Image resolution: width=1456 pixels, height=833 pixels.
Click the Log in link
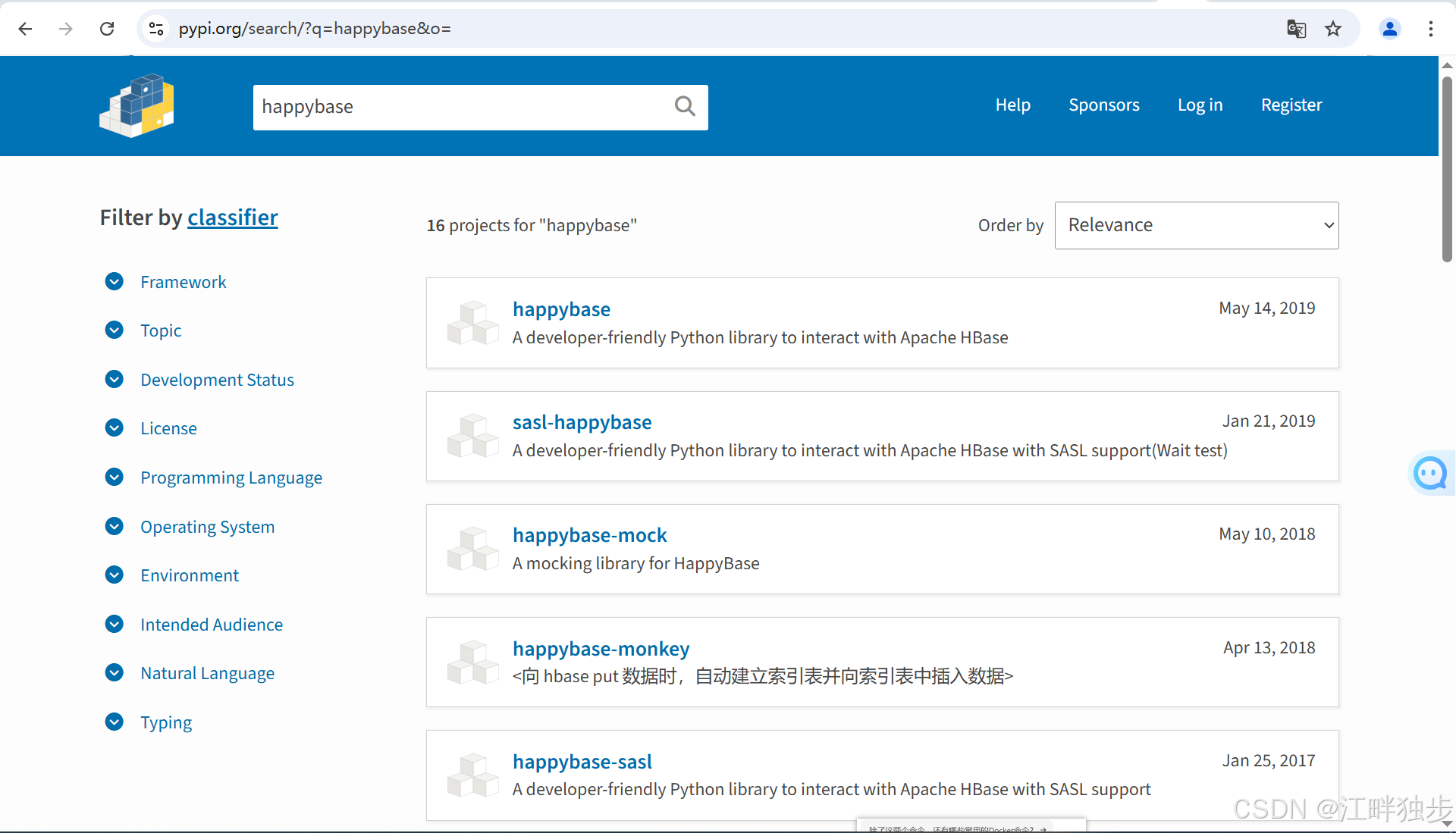1200,105
